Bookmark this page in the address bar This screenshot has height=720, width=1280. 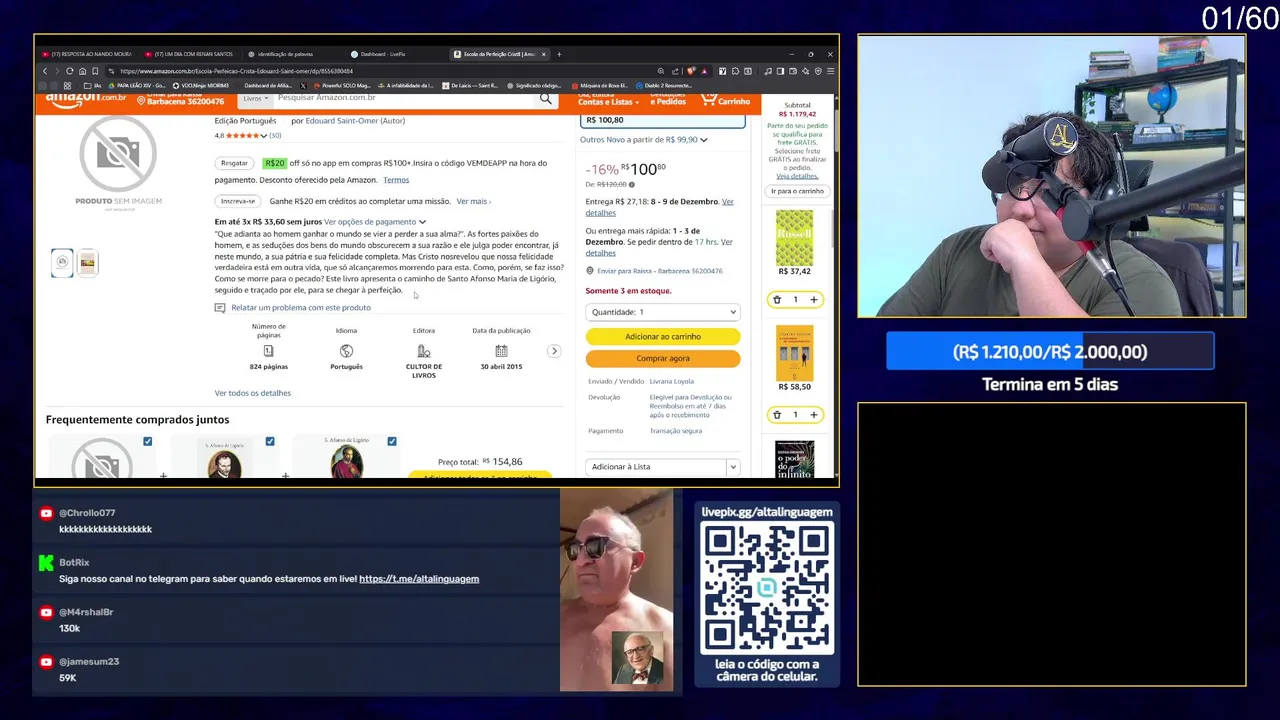point(95,71)
